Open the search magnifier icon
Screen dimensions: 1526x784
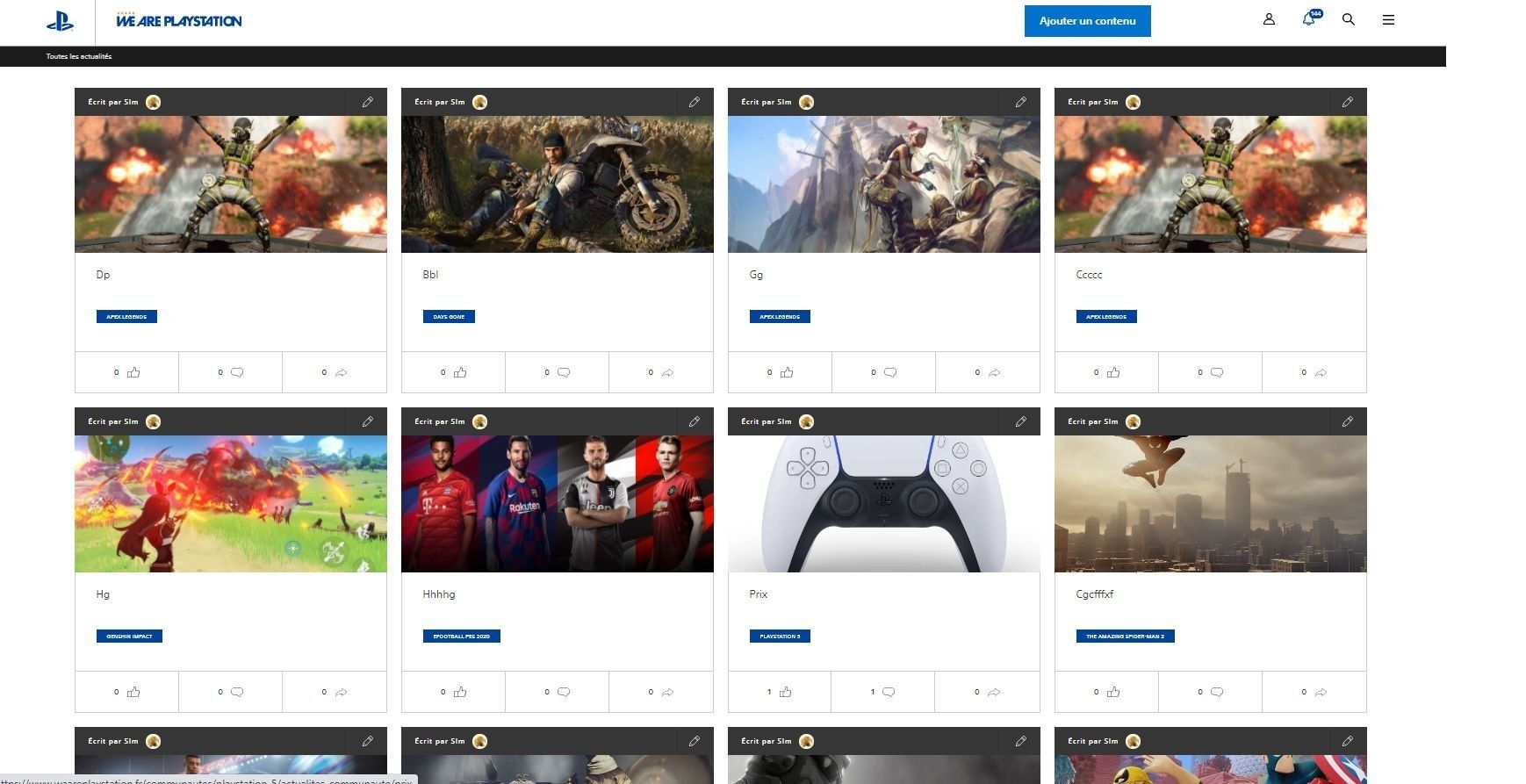pos(1349,19)
